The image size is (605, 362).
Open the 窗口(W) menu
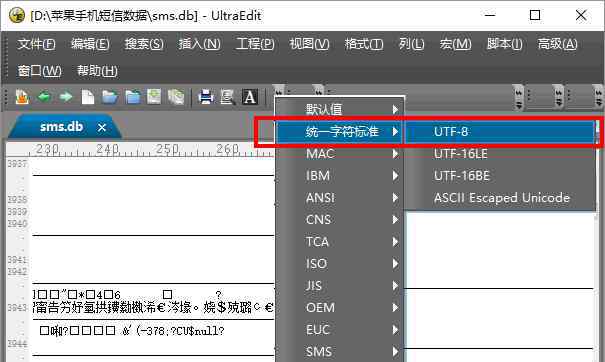pos(39,71)
